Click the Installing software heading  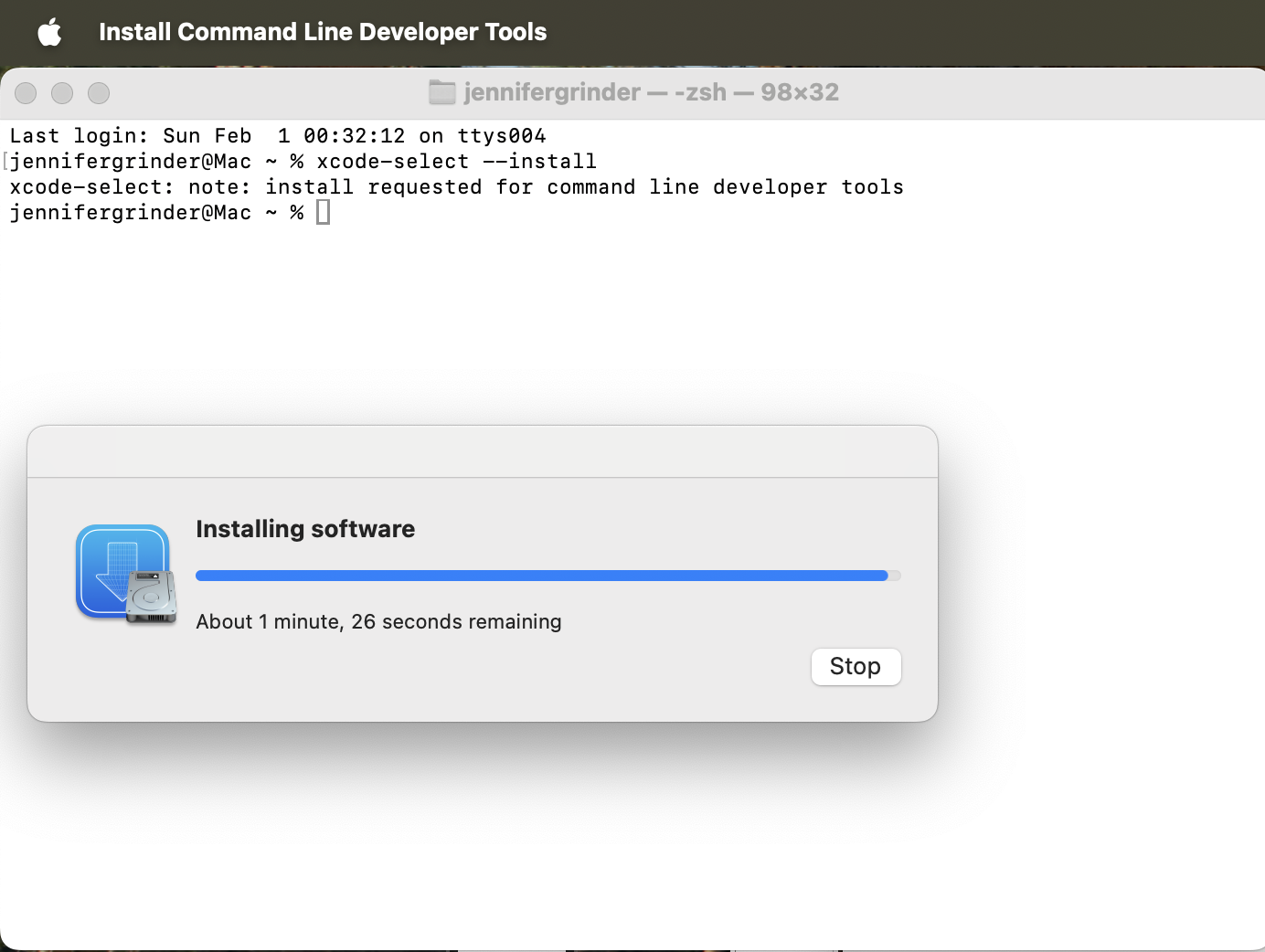305,529
